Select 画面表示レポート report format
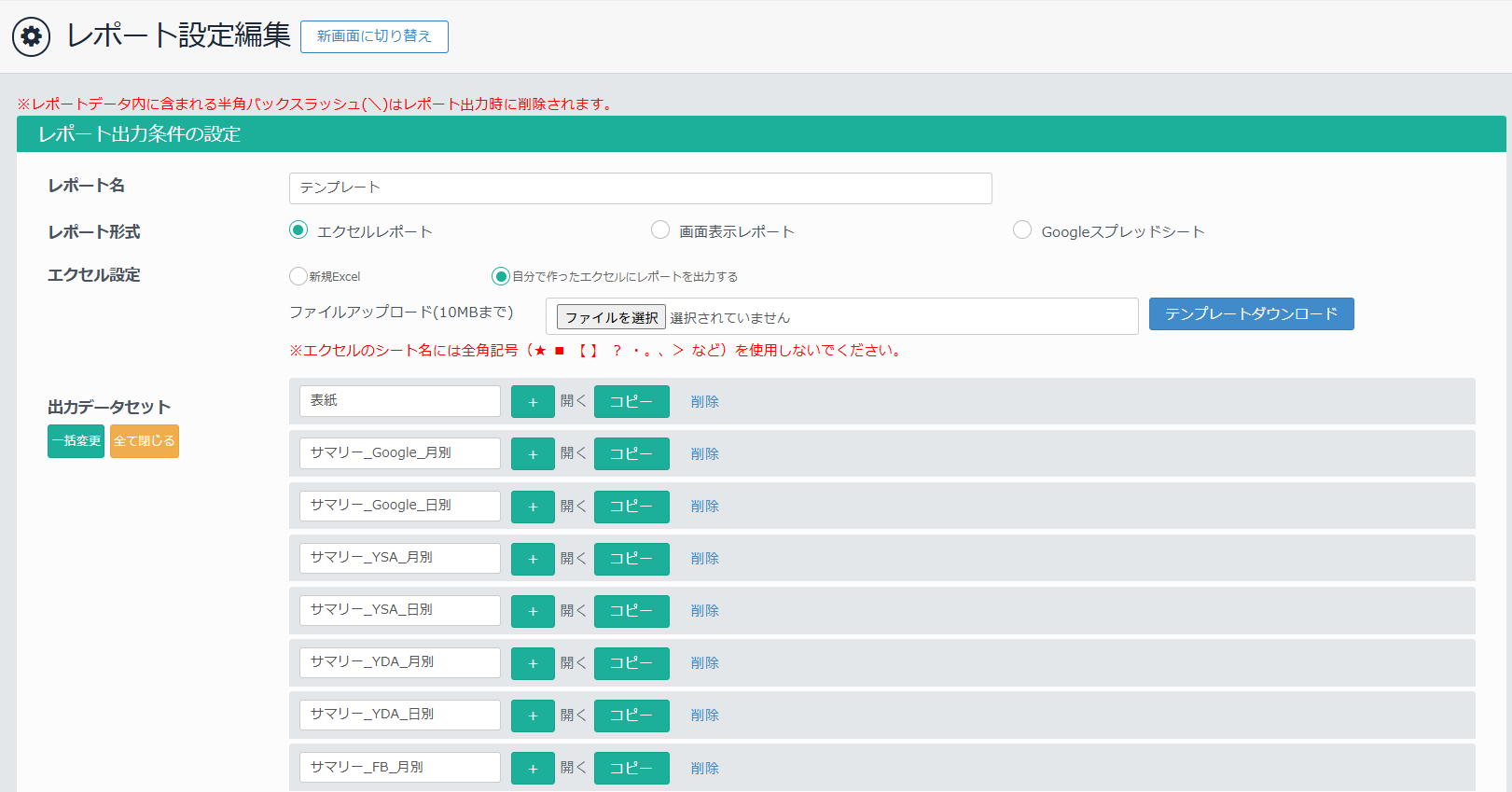The width and height of the screenshot is (1512, 792). [x=660, y=230]
